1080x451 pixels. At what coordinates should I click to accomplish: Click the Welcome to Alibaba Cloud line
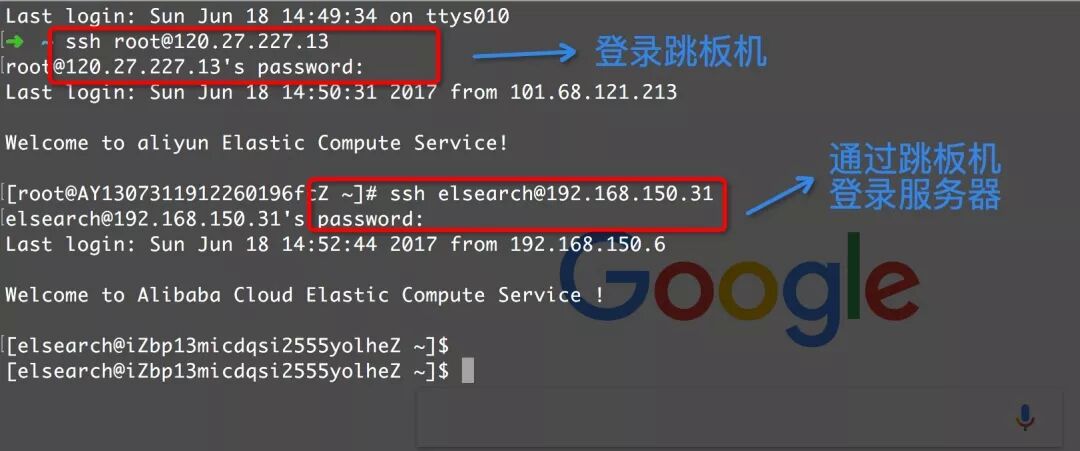(305, 295)
